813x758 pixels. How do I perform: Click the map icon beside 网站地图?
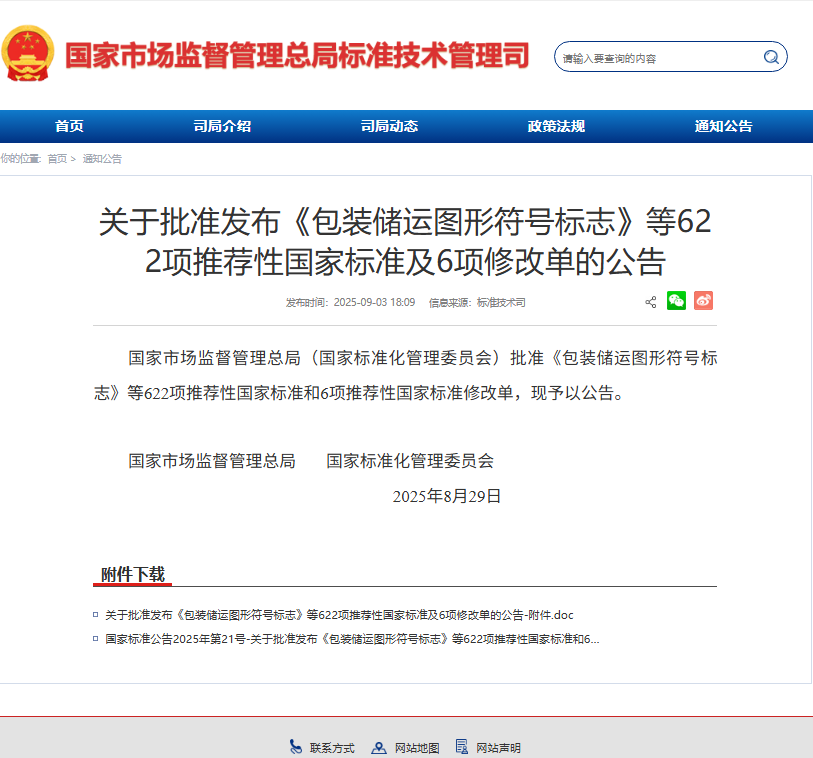(x=379, y=747)
